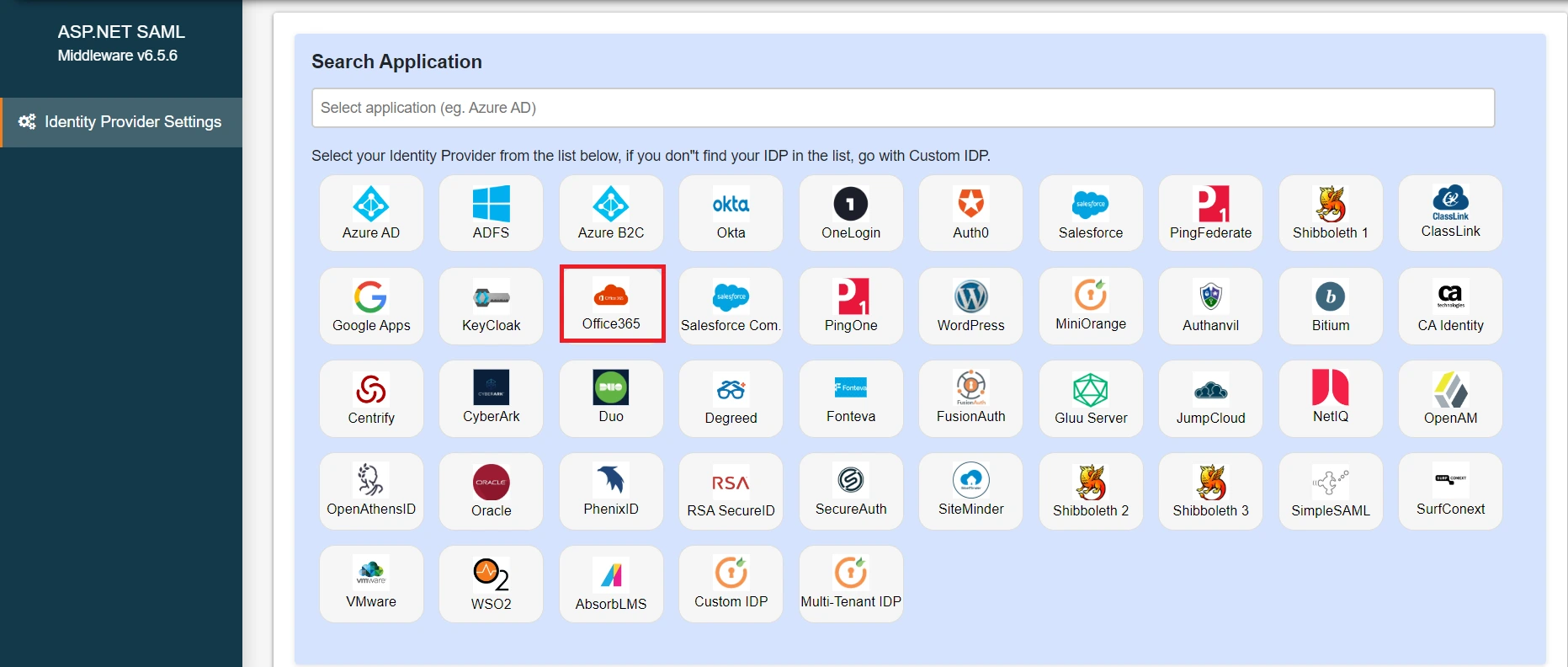Select the PingFederate tile
The width and height of the screenshot is (1568, 667).
[1210, 213]
